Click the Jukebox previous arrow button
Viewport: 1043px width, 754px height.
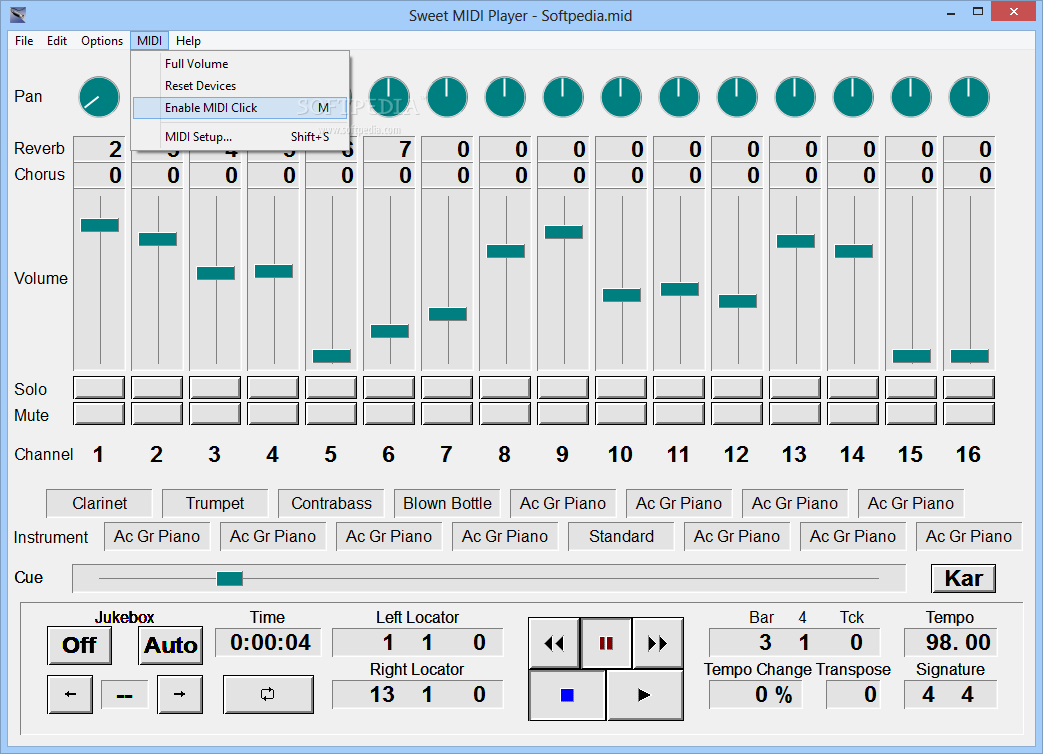tap(70, 694)
